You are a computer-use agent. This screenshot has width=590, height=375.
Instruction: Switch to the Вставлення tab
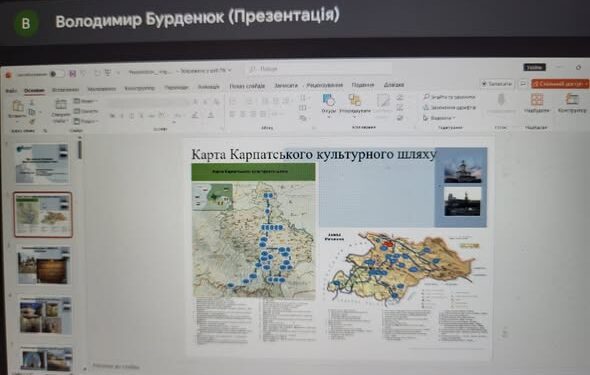click(65, 90)
